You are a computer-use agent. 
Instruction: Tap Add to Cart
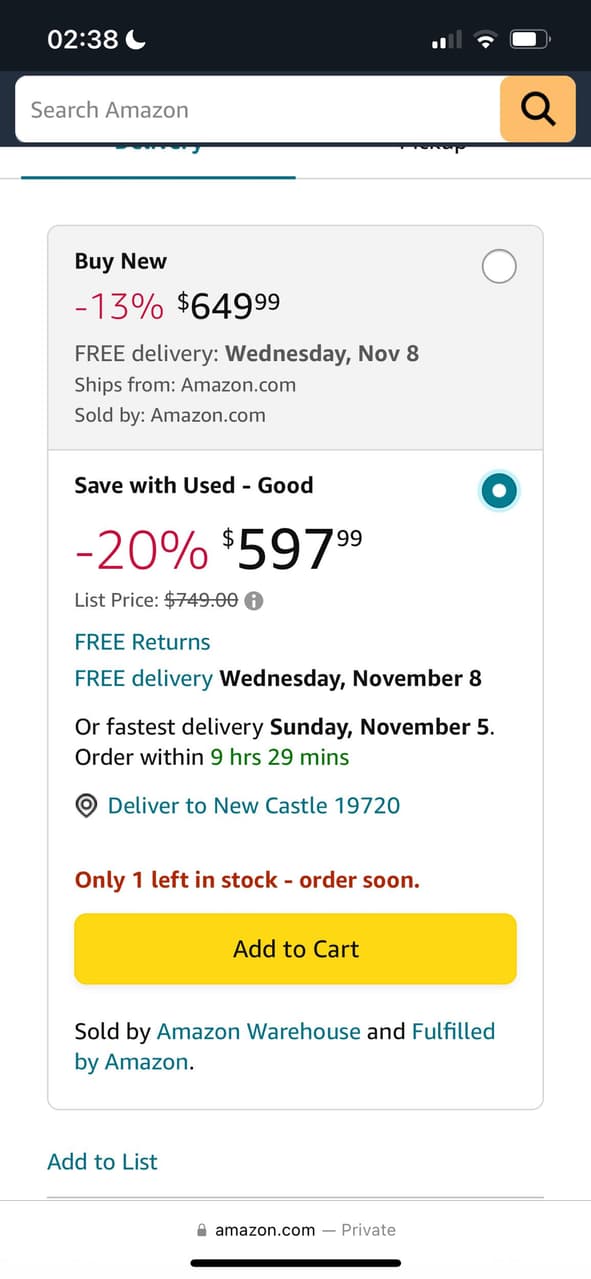[295, 948]
